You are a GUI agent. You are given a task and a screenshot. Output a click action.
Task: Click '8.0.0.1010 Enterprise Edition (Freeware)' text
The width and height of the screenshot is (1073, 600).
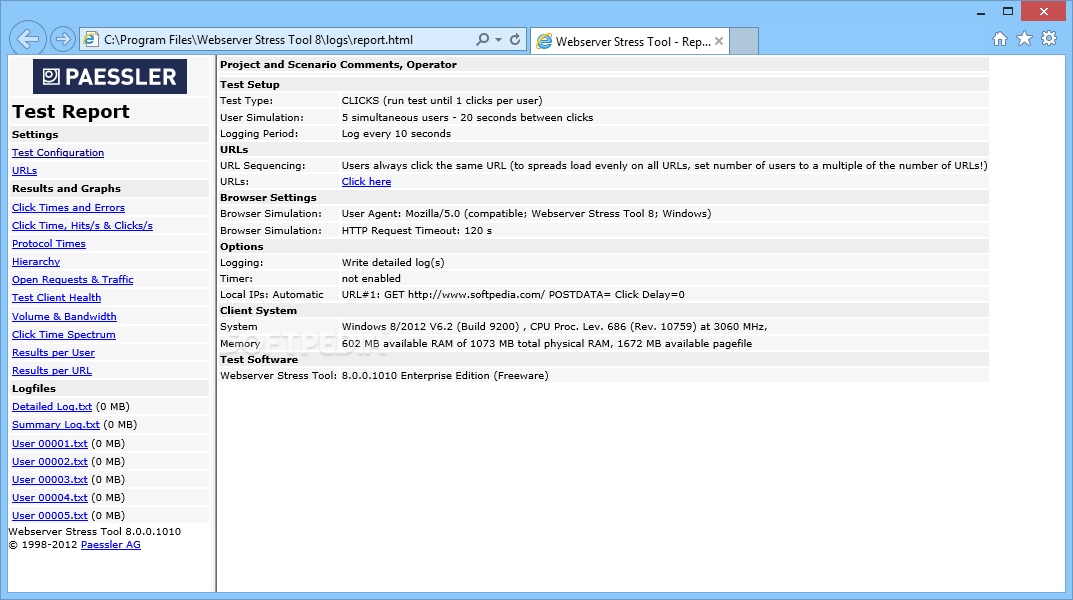[445, 376]
